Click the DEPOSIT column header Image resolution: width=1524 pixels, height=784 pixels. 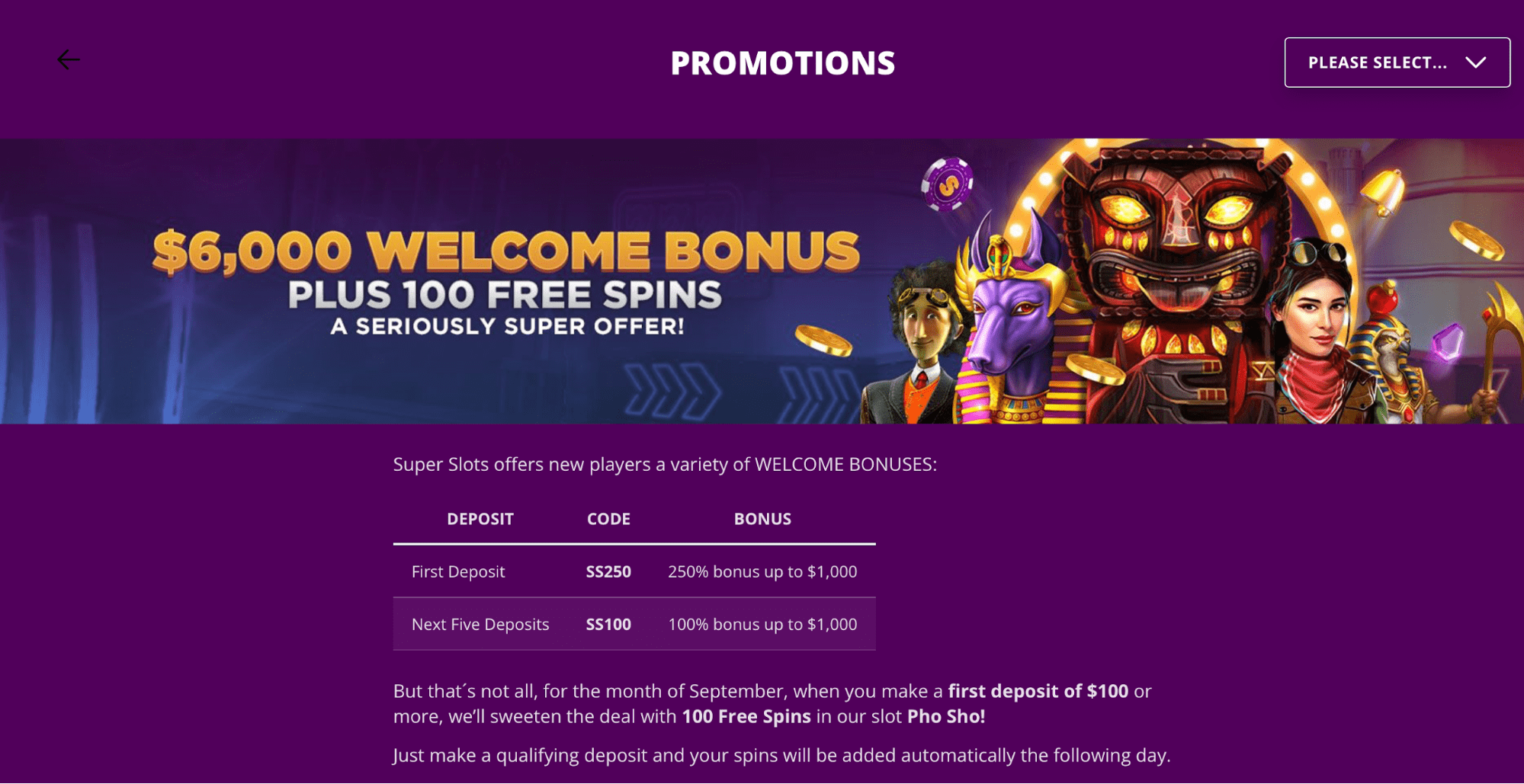pyautogui.click(x=480, y=519)
